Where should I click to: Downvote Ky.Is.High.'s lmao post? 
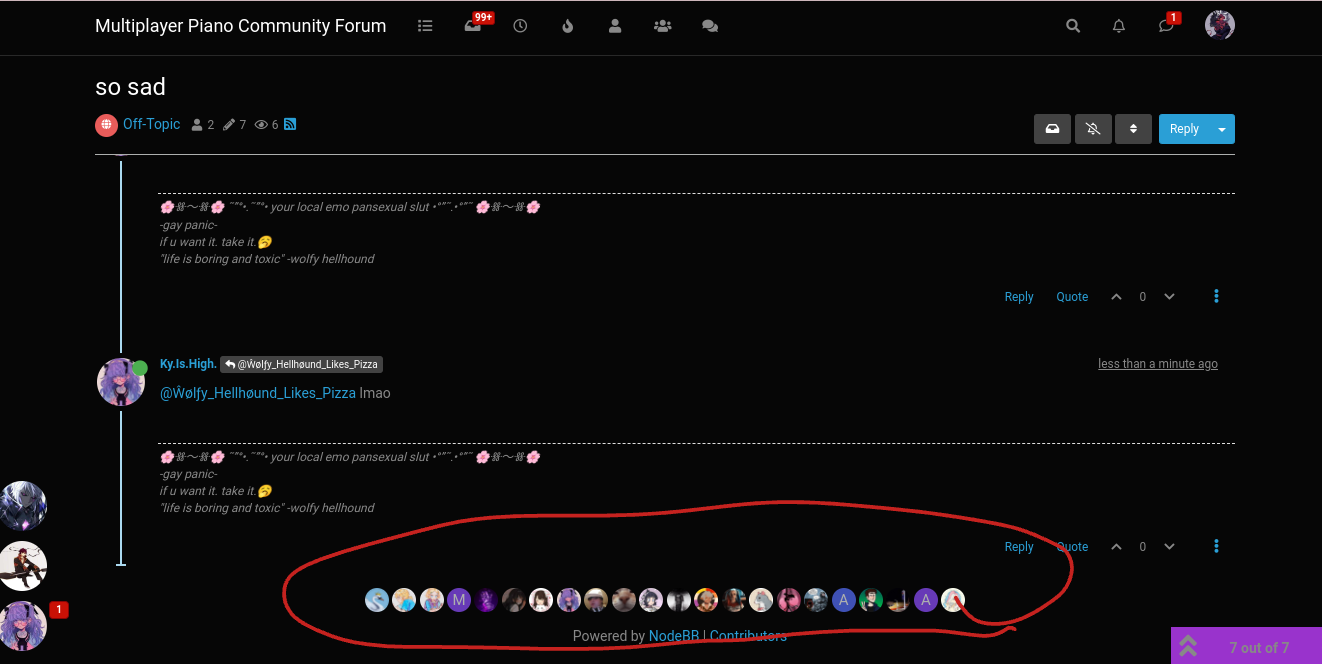(x=1169, y=547)
